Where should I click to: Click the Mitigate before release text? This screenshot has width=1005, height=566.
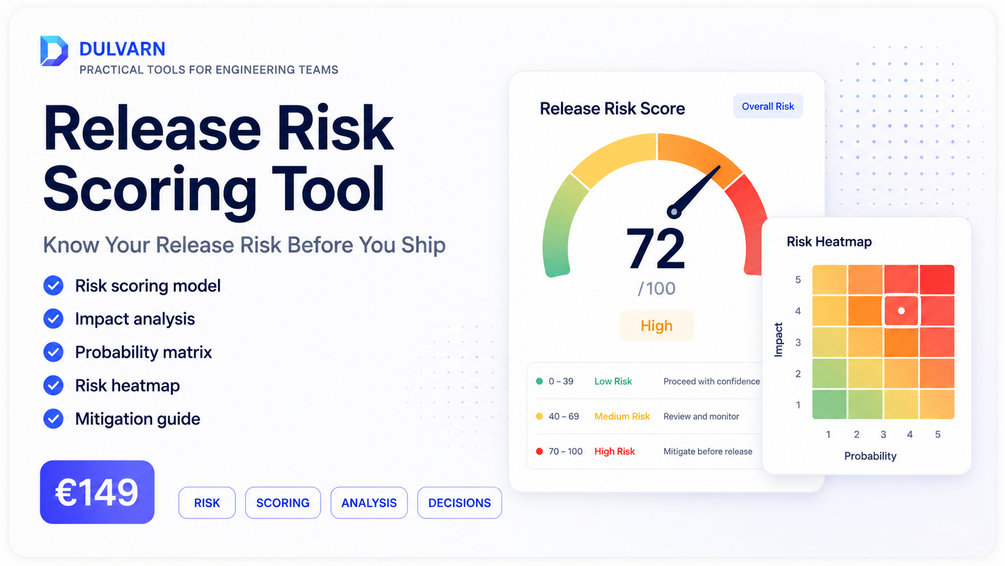click(708, 452)
